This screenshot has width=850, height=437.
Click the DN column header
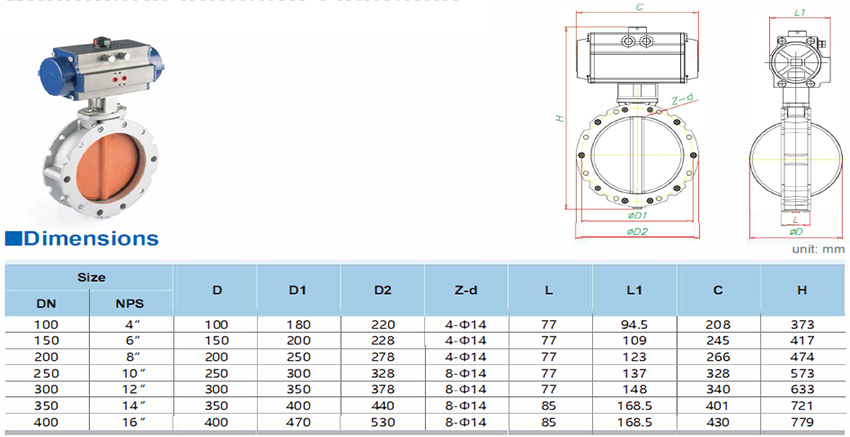pyautogui.click(x=46, y=303)
